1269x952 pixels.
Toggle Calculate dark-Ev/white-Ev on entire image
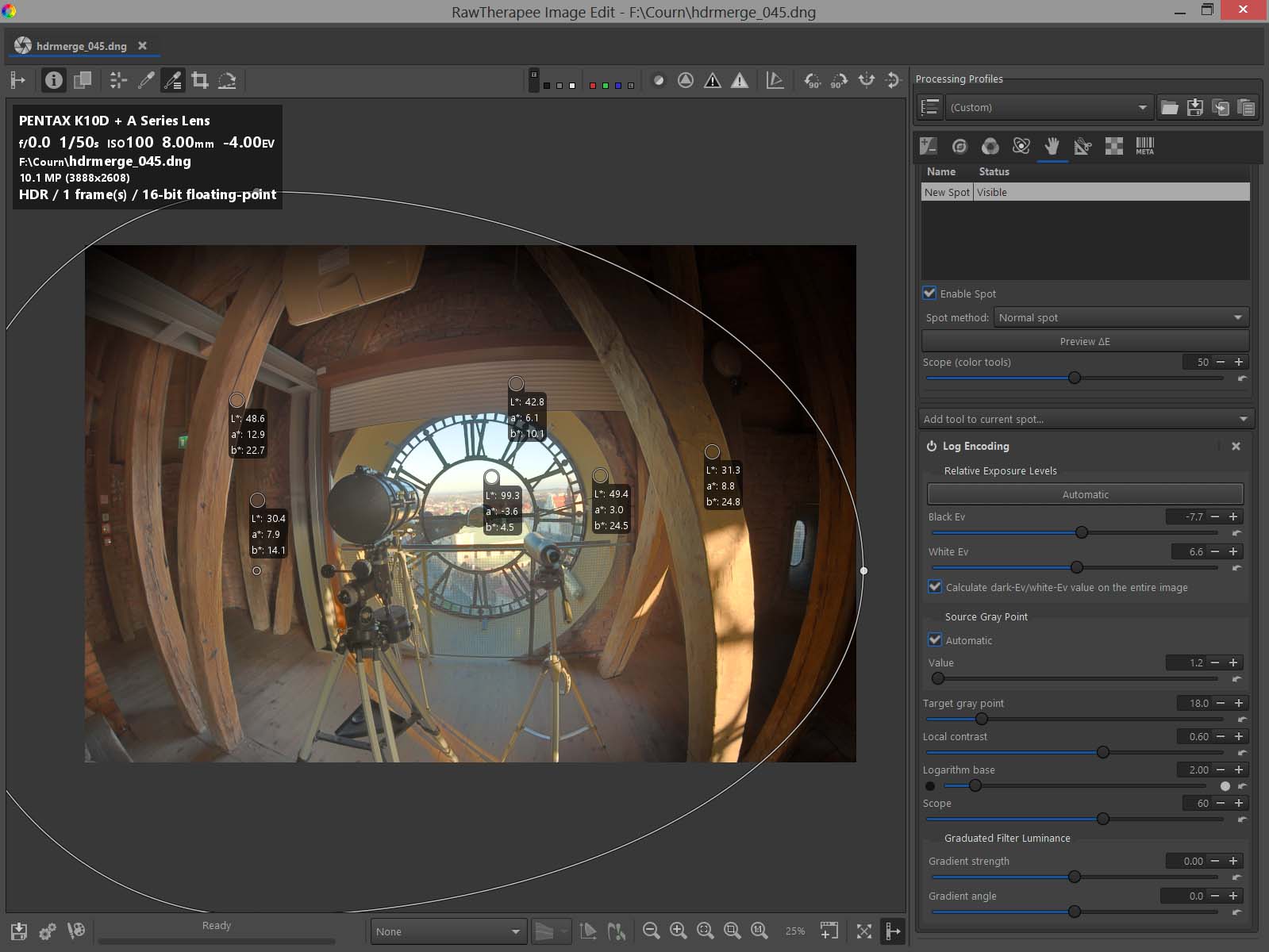point(935,587)
